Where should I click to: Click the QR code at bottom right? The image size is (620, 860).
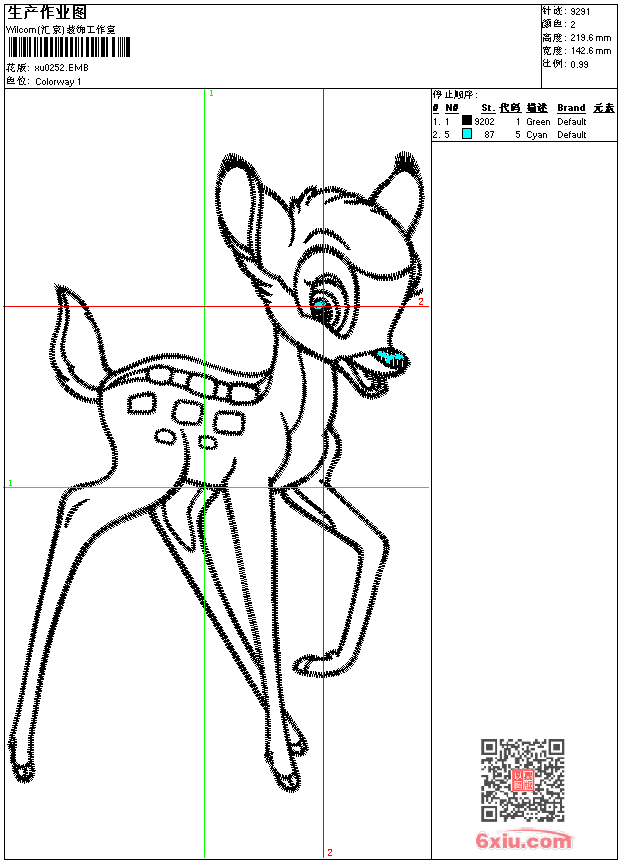coord(522,780)
